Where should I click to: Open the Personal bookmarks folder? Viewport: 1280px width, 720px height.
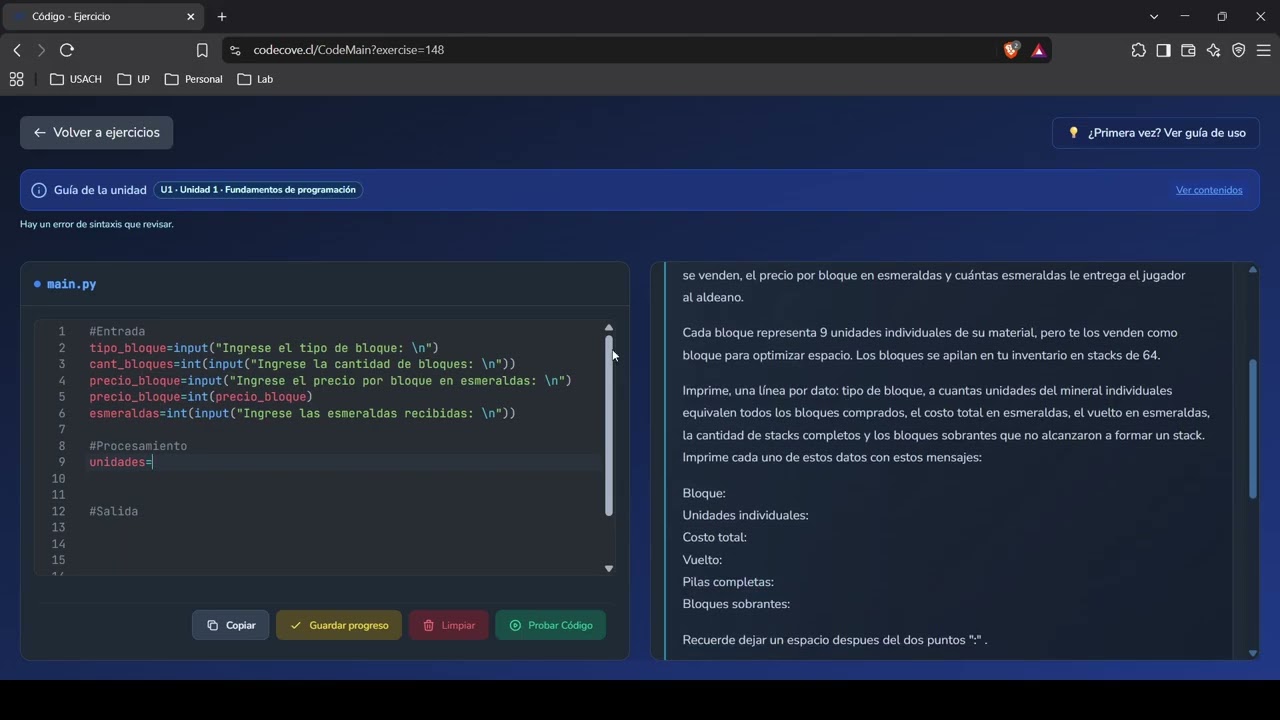(194, 79)
